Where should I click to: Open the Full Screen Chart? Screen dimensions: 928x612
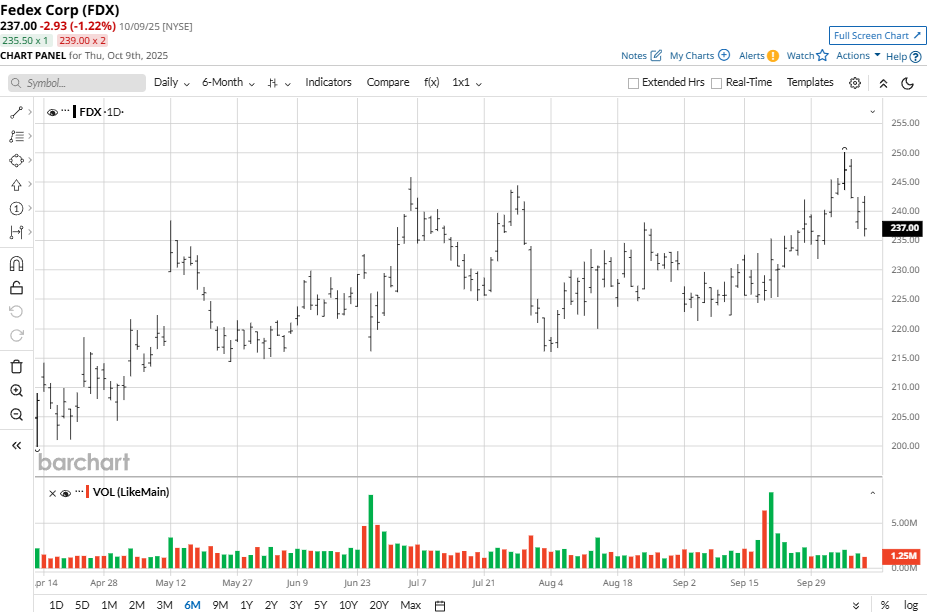(x=878, y=36)
